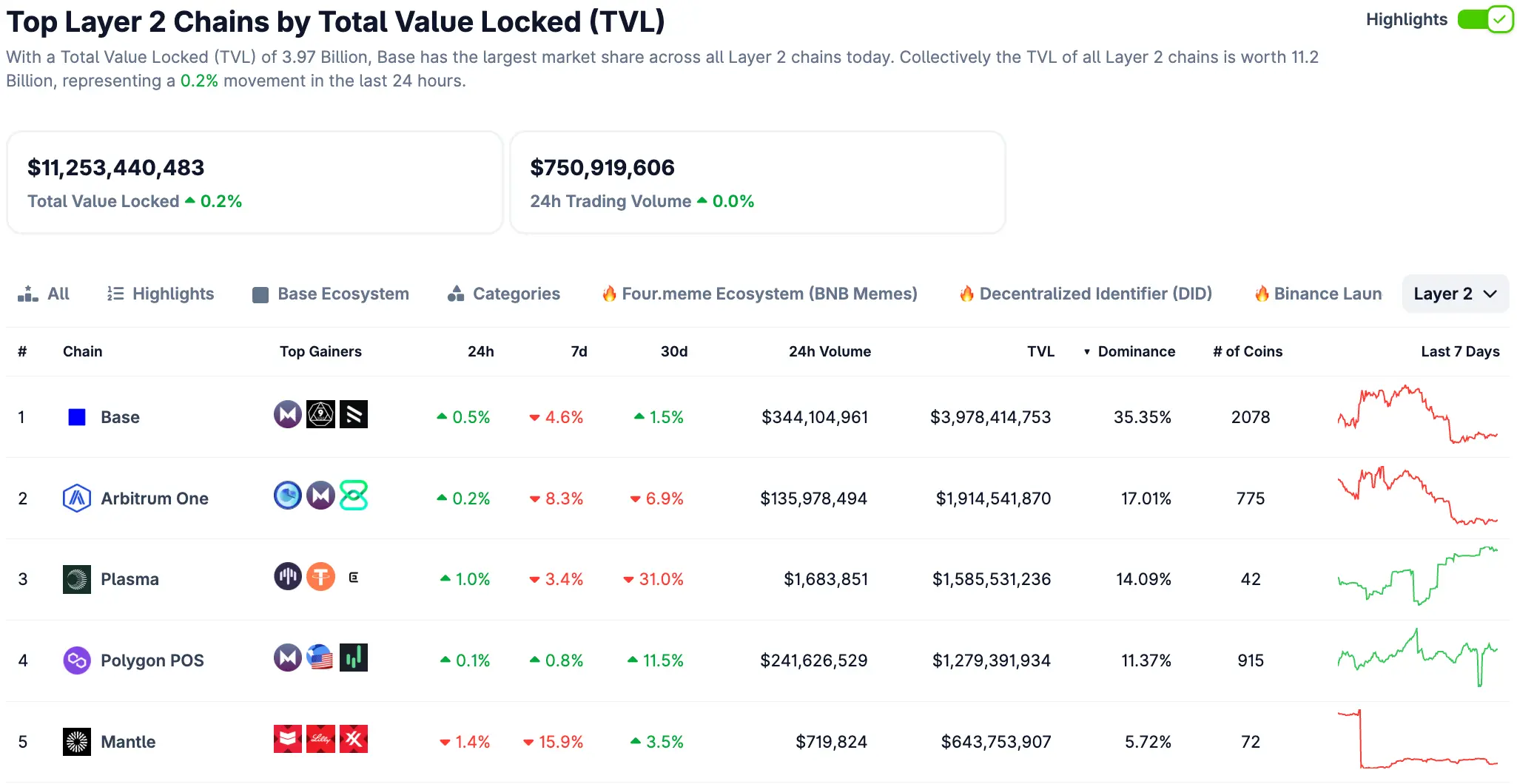Open the Categories tab
1517x784 pixels.
coord(504,294)
